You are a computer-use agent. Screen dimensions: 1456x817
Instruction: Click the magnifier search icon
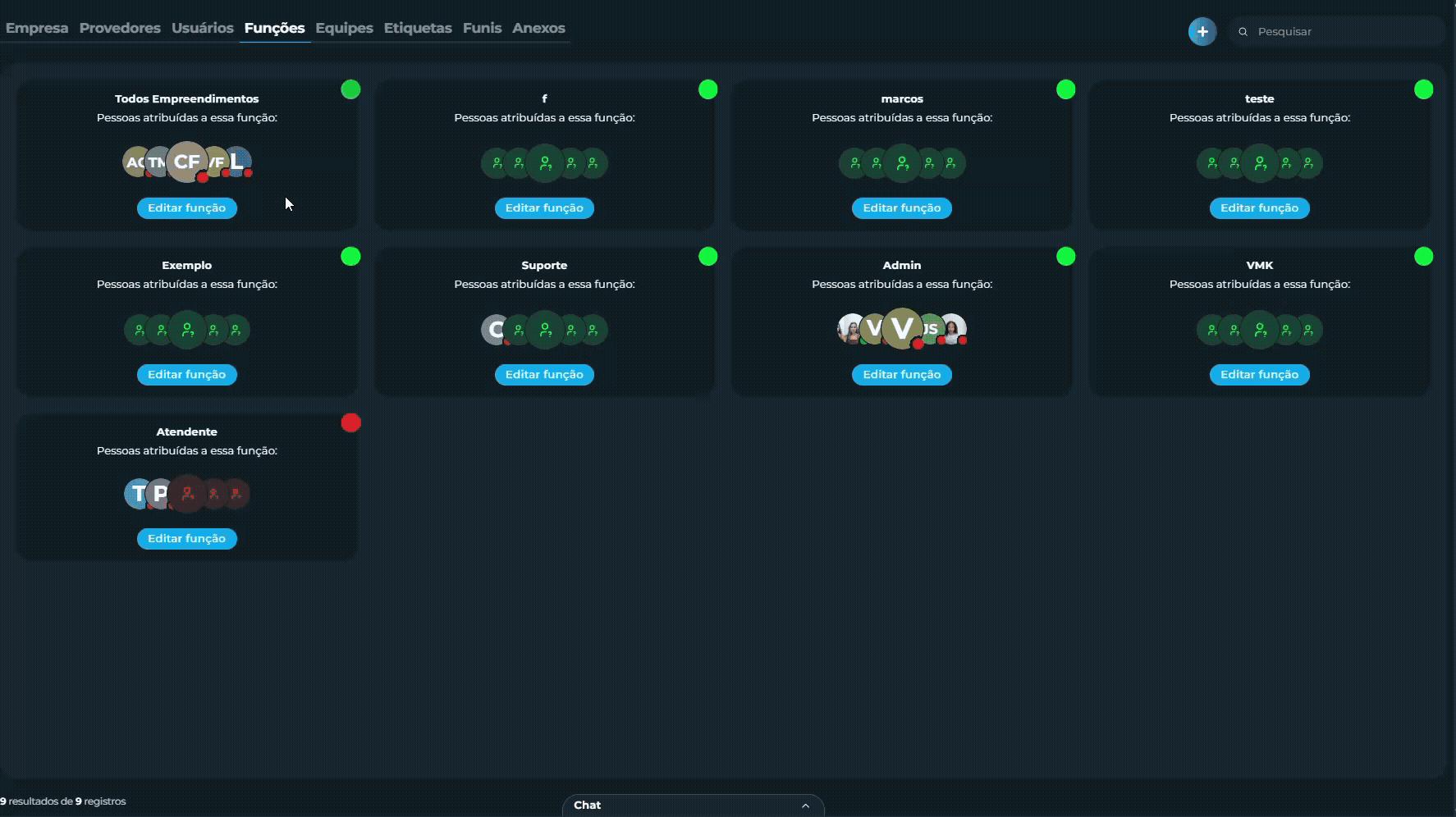pyautogui.click(x=1243, y=32)
